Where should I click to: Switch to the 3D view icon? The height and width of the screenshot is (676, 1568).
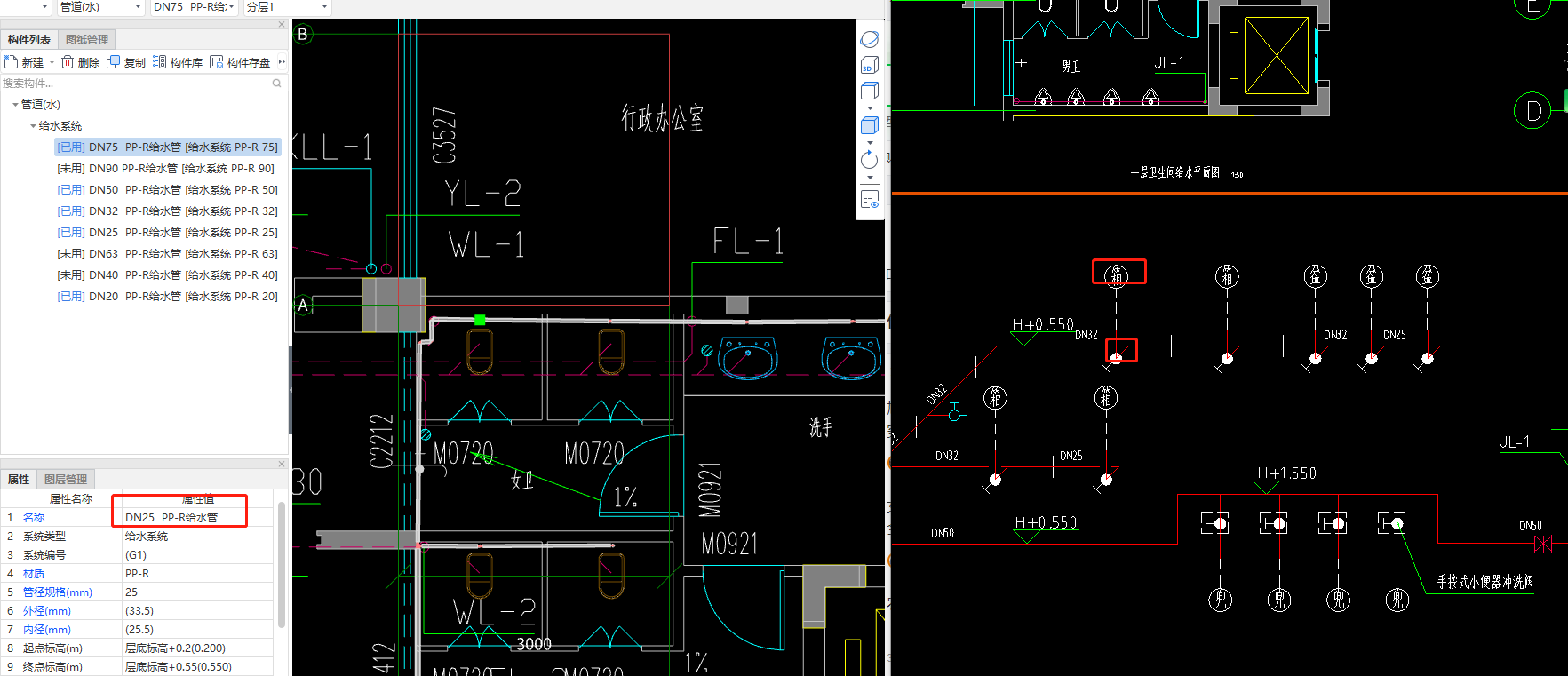(x=870, y=65)
